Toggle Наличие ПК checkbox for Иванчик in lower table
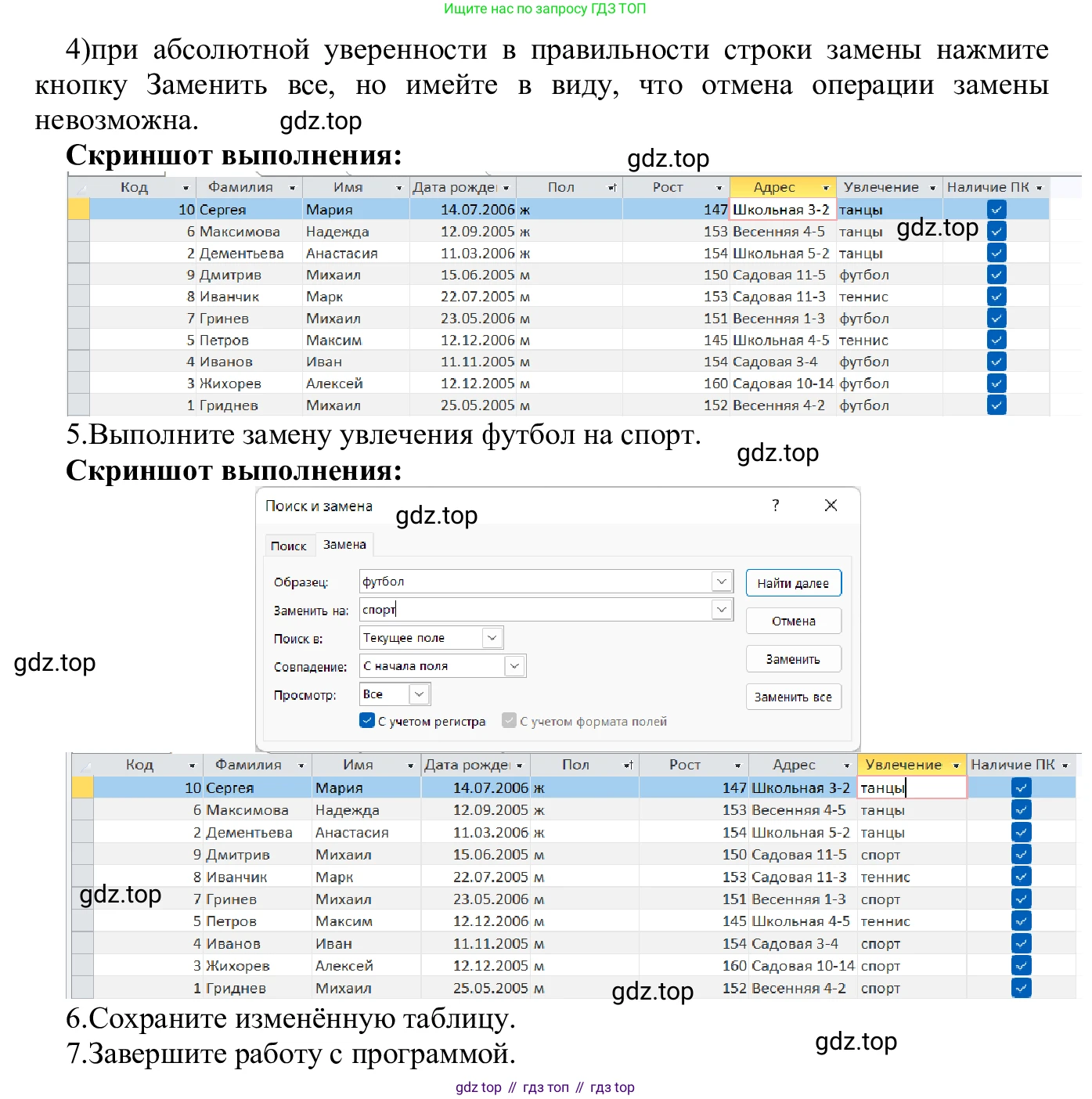This screenshot has width=1092, height=1099. click(x=1021, y=877)
